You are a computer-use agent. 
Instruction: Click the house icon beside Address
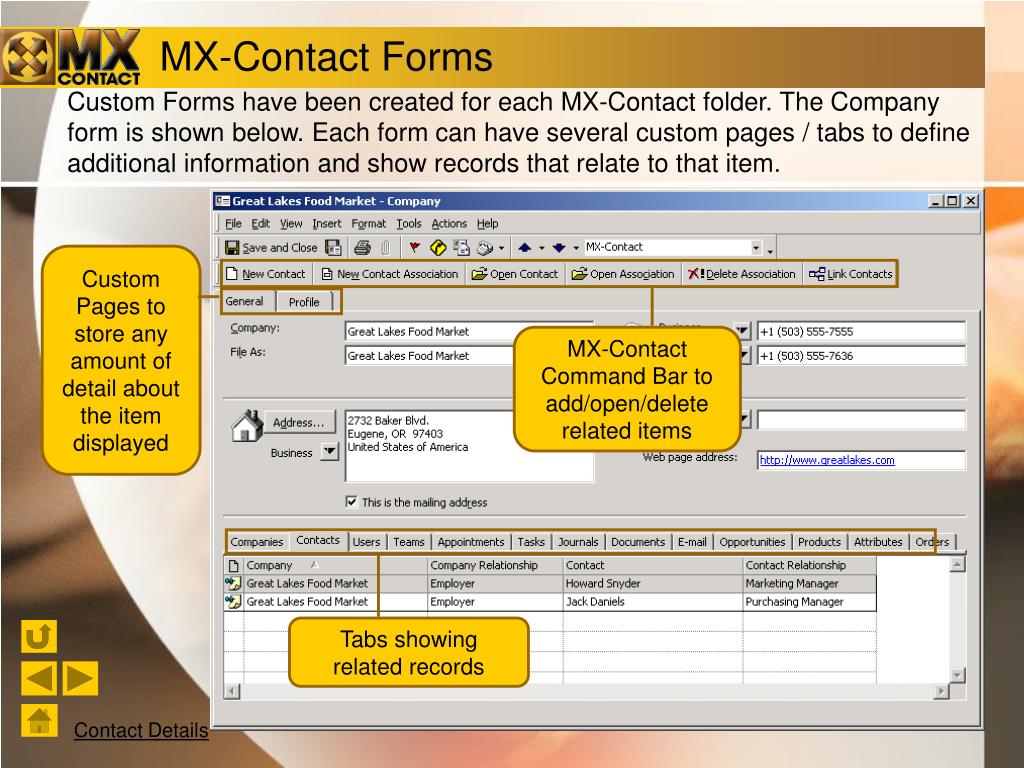tap(248, 426)
